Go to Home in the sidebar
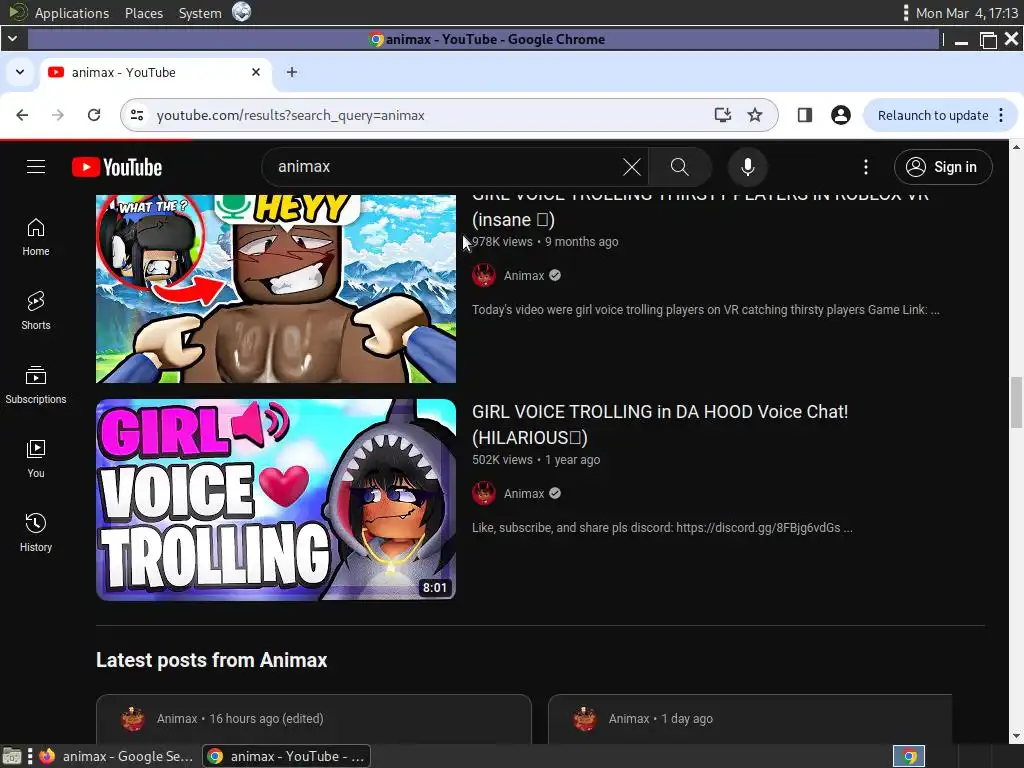This screenshot has width=1024, height=768. coord(36,237)
